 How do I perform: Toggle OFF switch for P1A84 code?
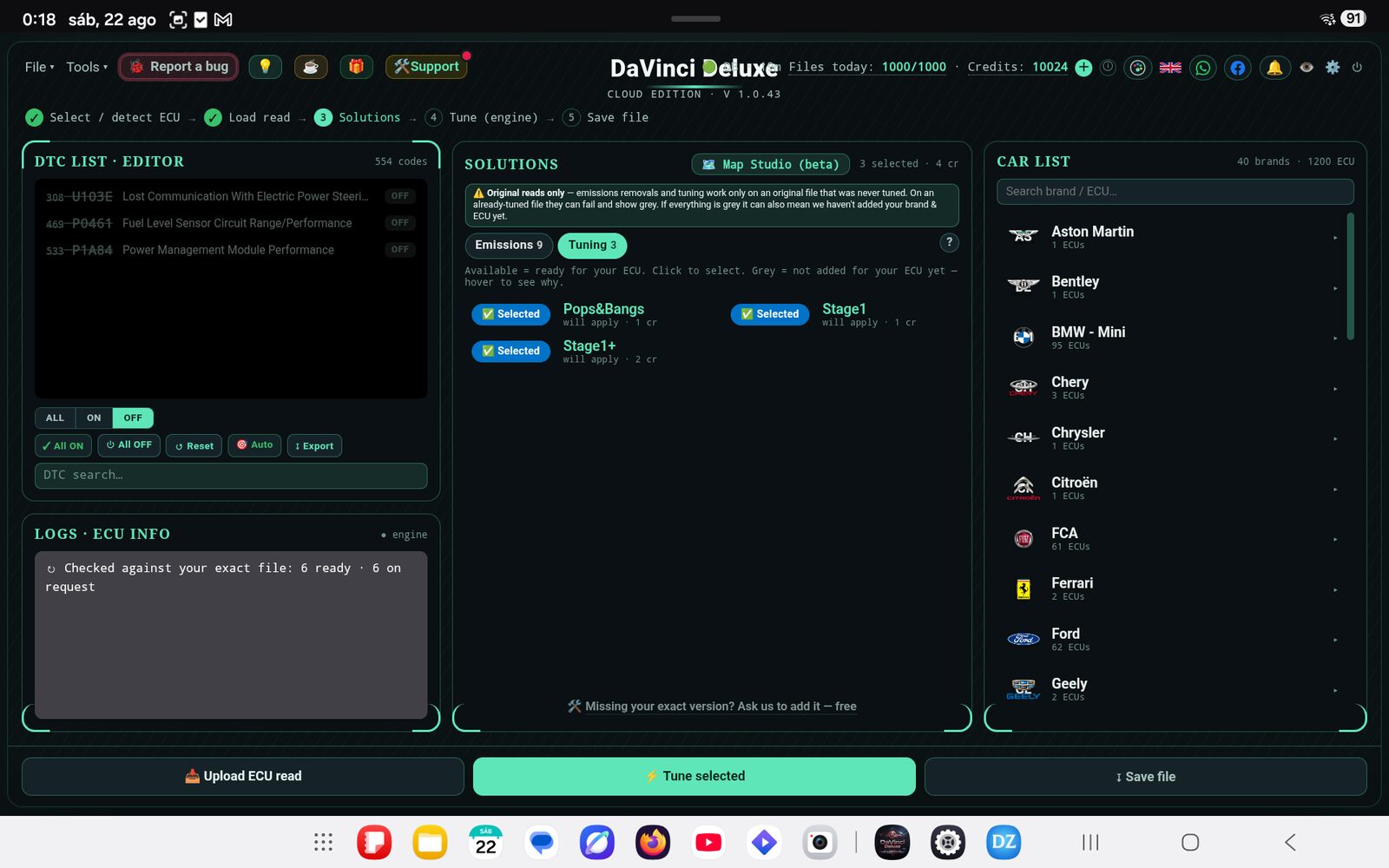pyautogui.click(x=399, y=250)
